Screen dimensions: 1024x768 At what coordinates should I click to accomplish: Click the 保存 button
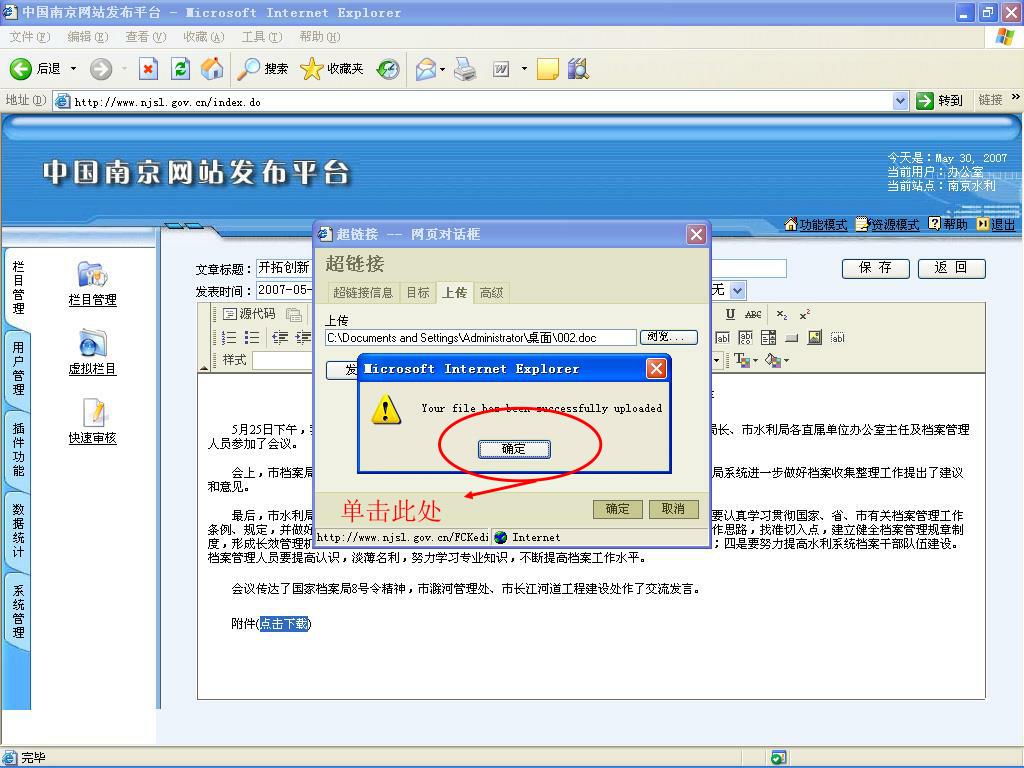click(875, 268)
